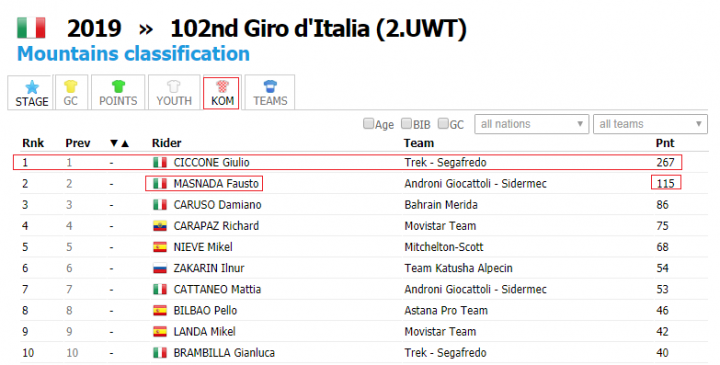Open rider CICCONE Giulio's page
Screen dimensions: 720x365
tap(211, 163)
